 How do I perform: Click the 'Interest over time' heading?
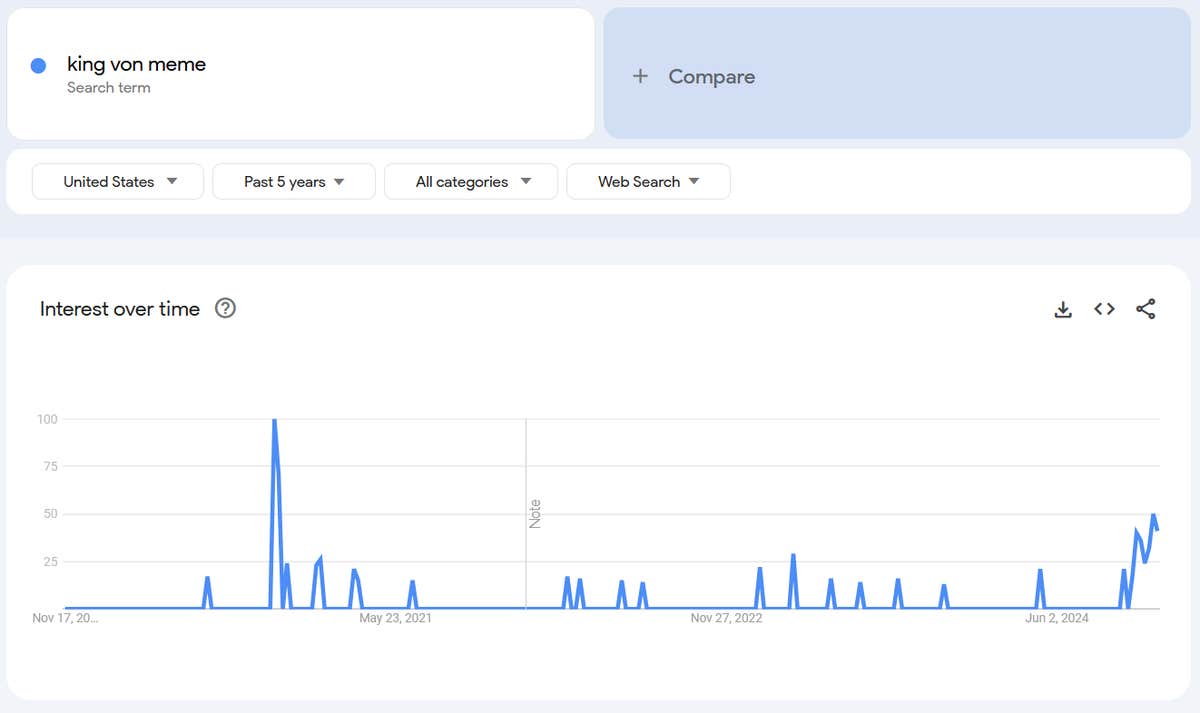pos(120,309)
